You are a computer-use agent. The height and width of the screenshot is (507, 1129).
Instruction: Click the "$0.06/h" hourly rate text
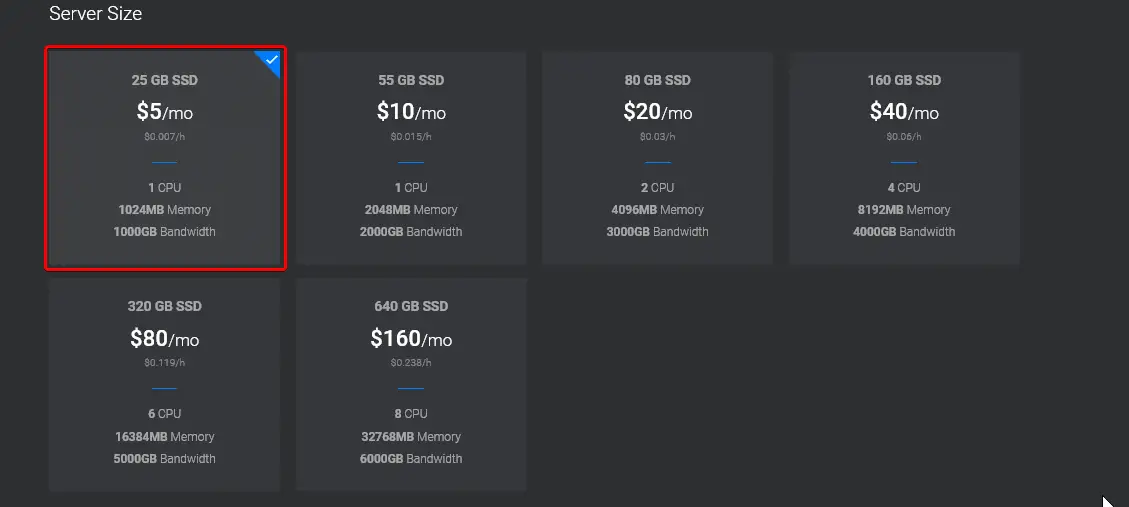tap(904, 136)
